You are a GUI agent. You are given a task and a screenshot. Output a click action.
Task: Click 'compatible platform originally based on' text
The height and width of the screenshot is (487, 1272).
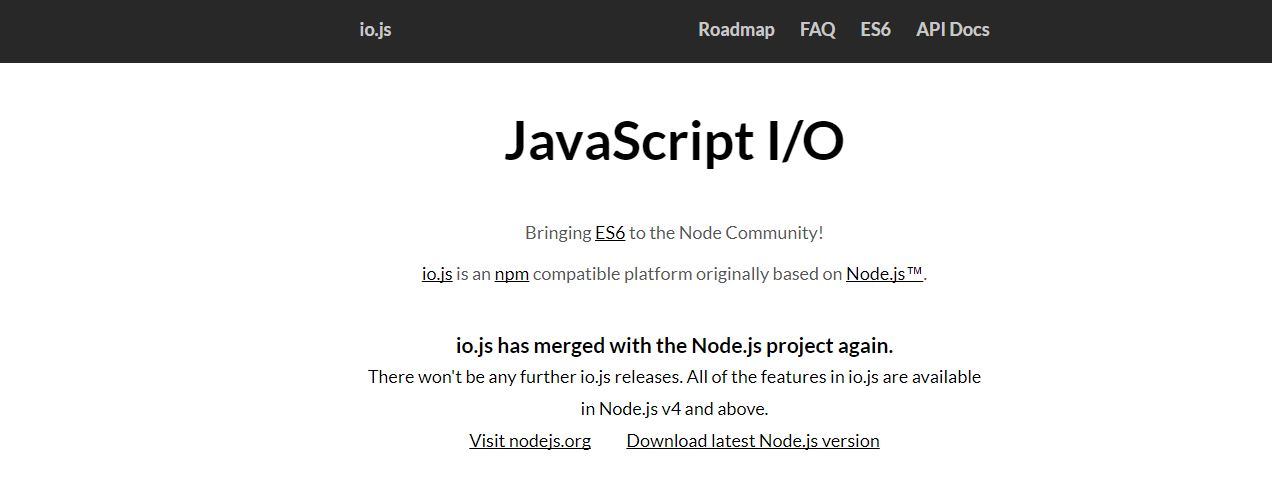point(687,274)
